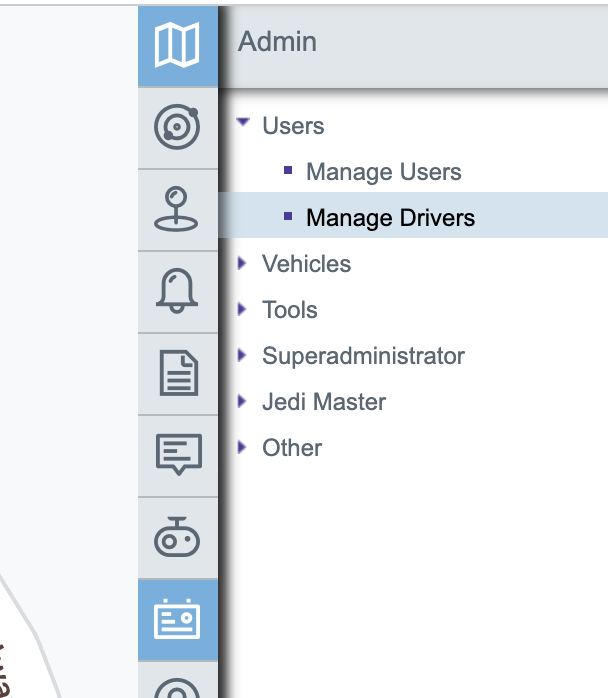Click the remote controller icon
The width and height of the screenshot is (608, 698).
click(x=177, y=537)
